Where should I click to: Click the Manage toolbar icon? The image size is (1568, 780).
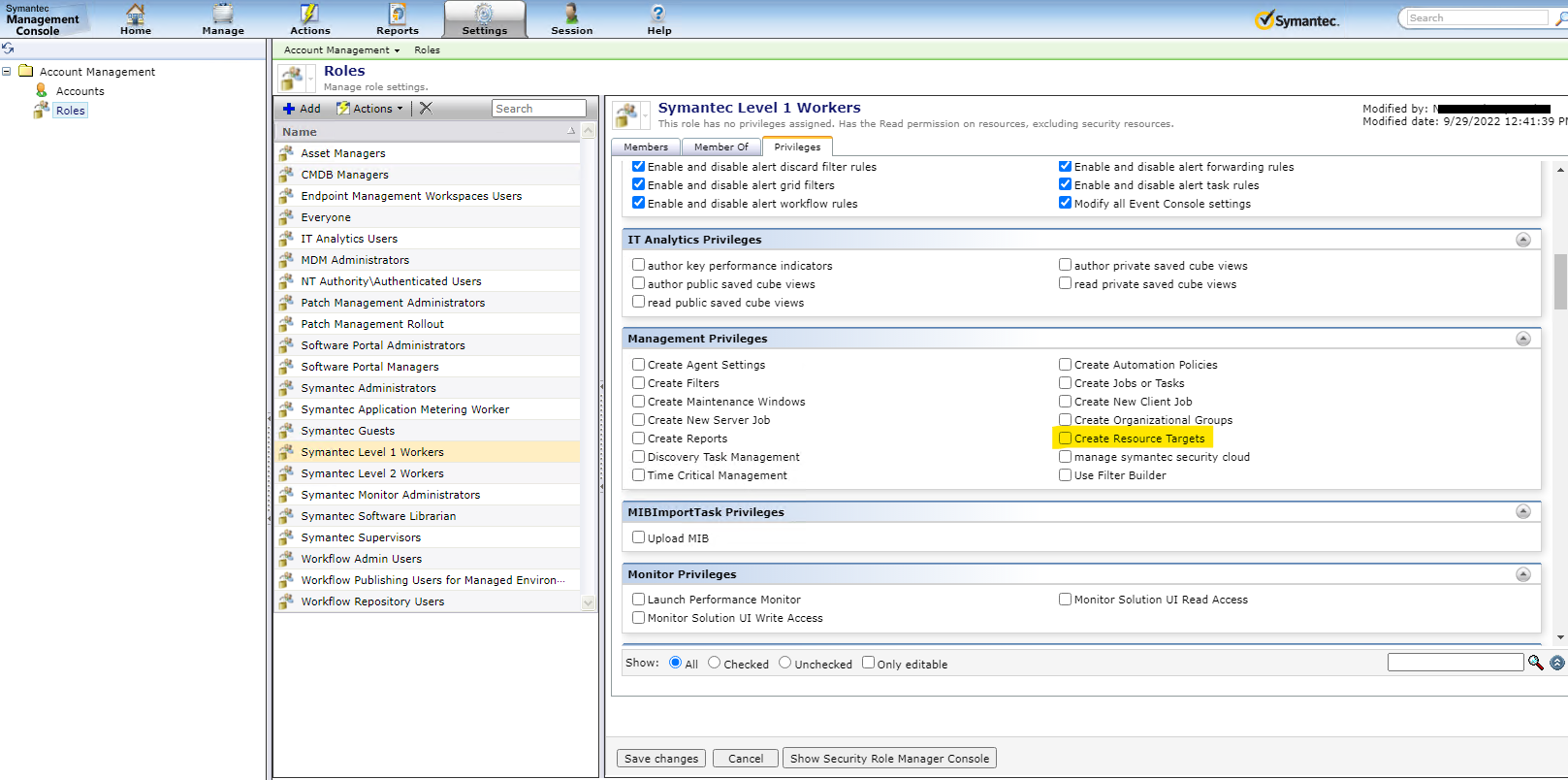coord(223,18)
